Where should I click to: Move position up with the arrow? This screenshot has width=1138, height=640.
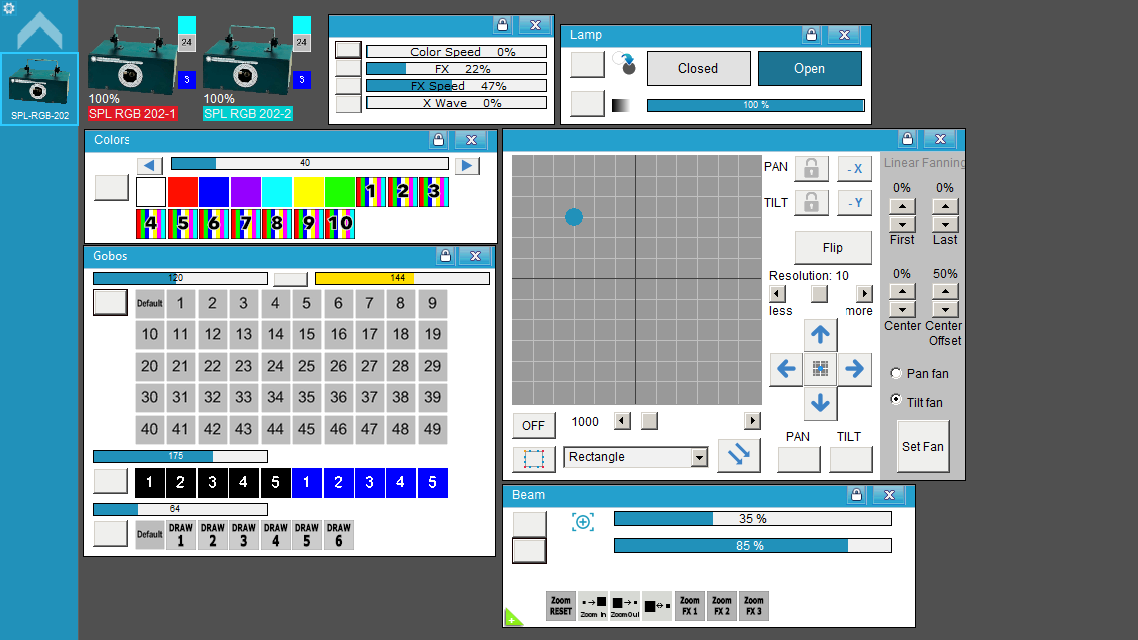coord(820,335)
